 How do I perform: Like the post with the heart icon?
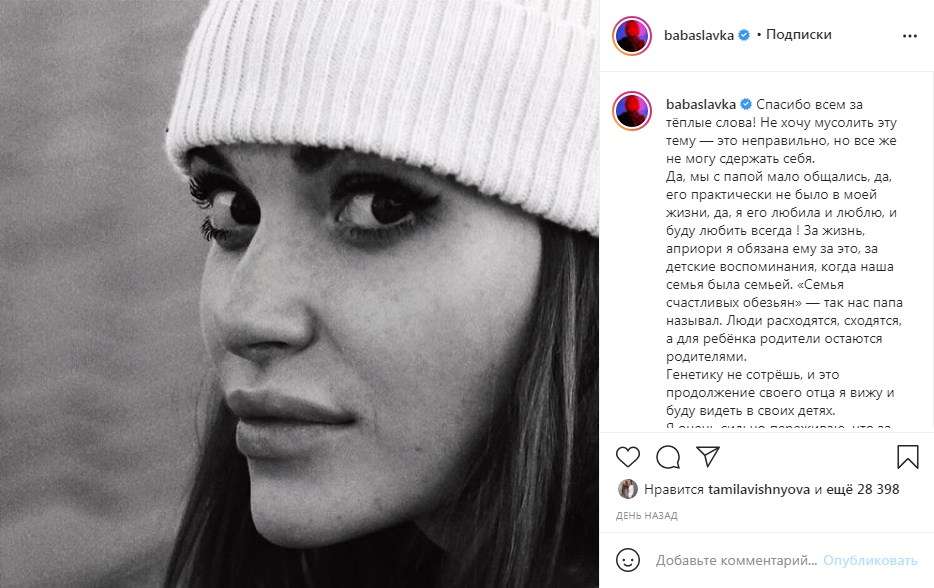[627, 457]
